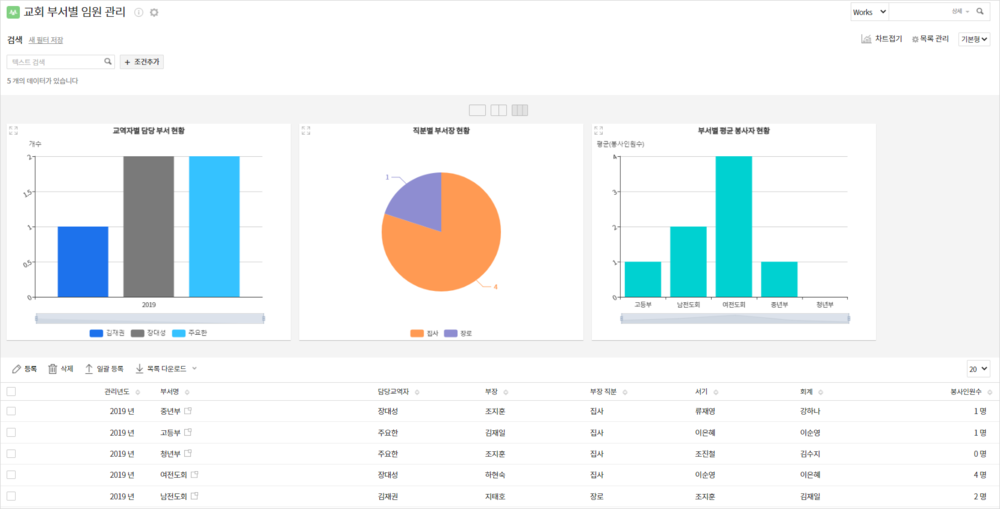1000x509 pixels.
Task: Click the magnifier icon in the text search box
Action: (108, 61)
